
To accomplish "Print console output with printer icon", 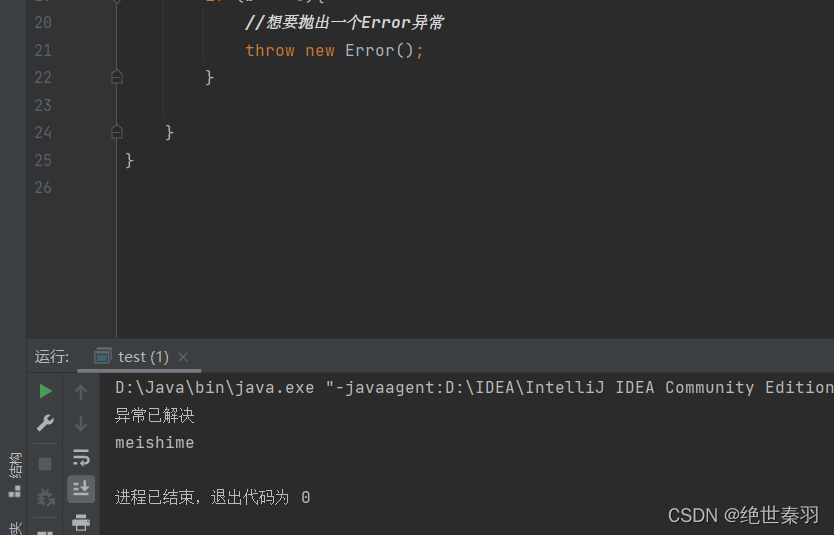I will tap(81, 522).
